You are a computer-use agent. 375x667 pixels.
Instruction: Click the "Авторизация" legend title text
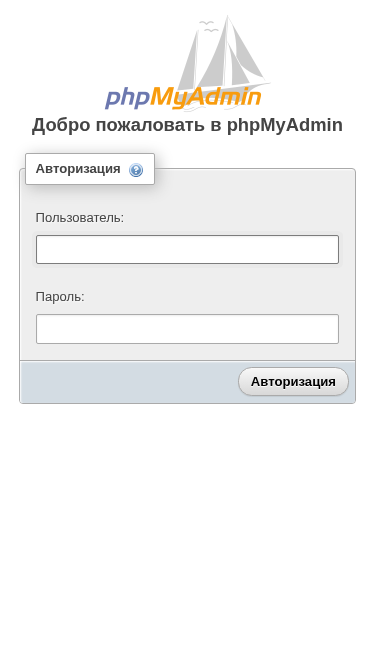point(78,169)
